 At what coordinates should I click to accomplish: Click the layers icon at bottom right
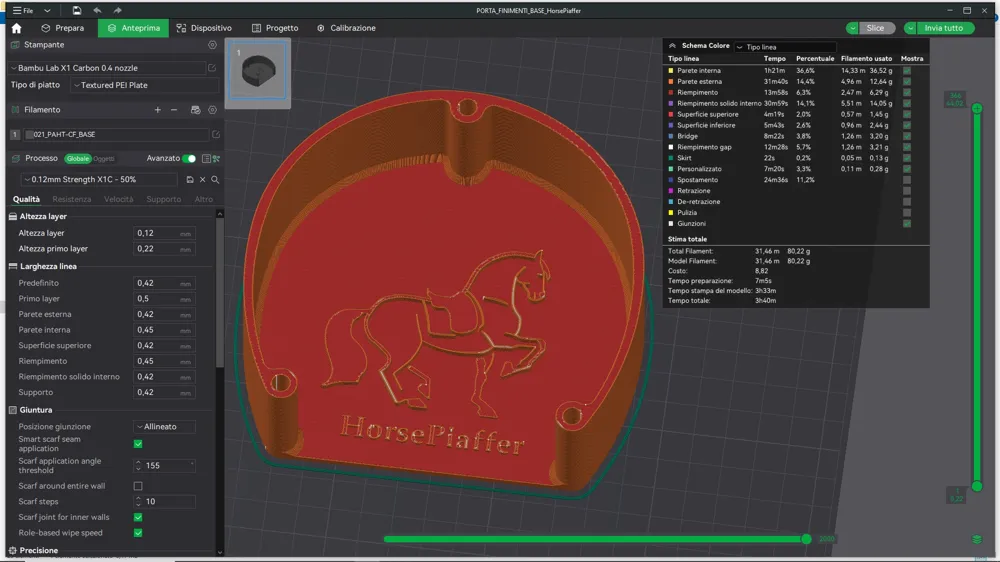coord(976,540)
